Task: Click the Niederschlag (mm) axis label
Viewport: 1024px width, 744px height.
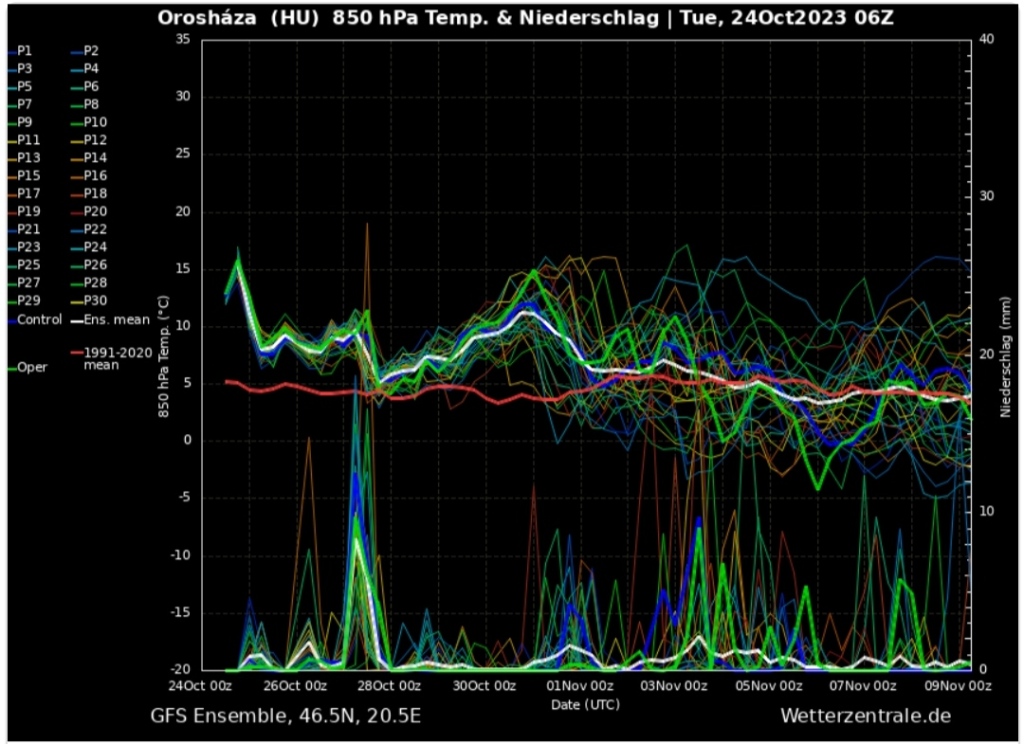Action: [x=1006, y=355]
